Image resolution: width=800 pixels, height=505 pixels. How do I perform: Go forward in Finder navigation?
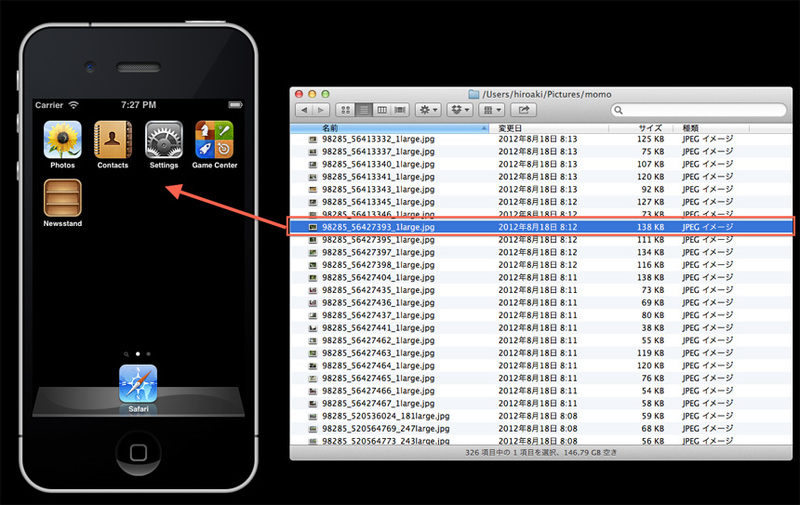pyautogui.click(x=320, y=110)
